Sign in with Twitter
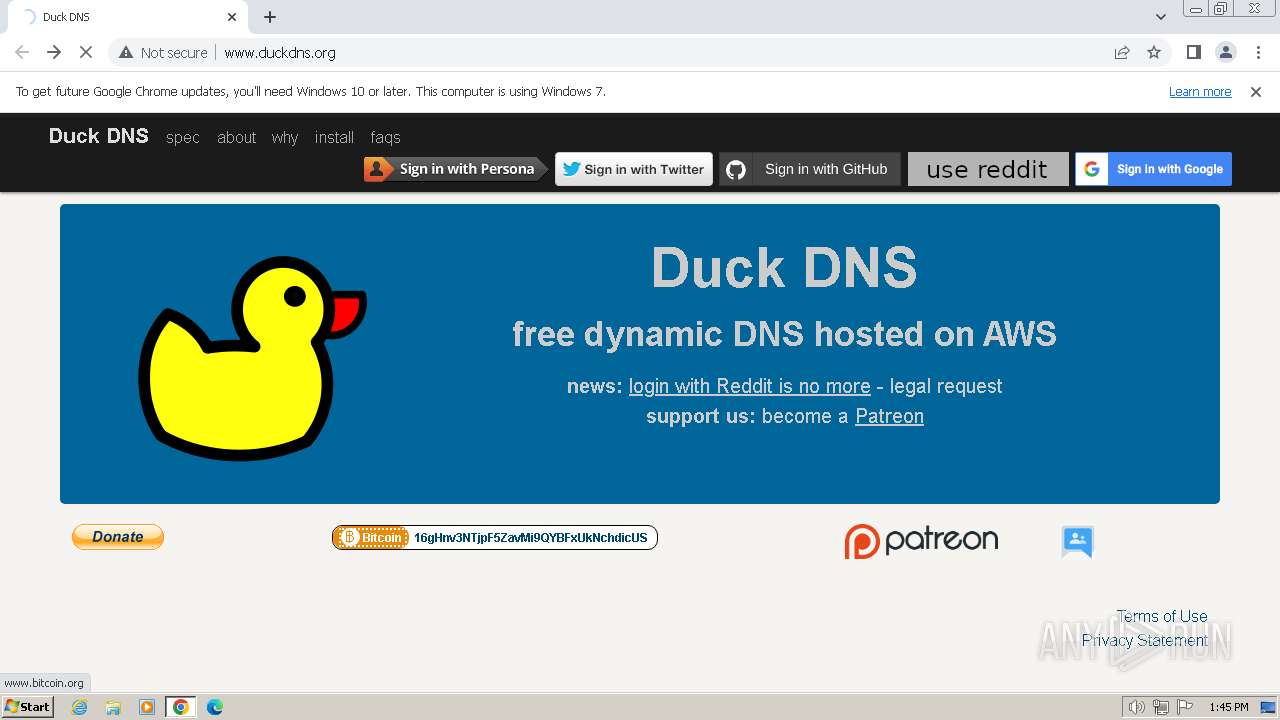Image resolution: width=1280 pixels, height=720 pixels. tap(634, 169)
